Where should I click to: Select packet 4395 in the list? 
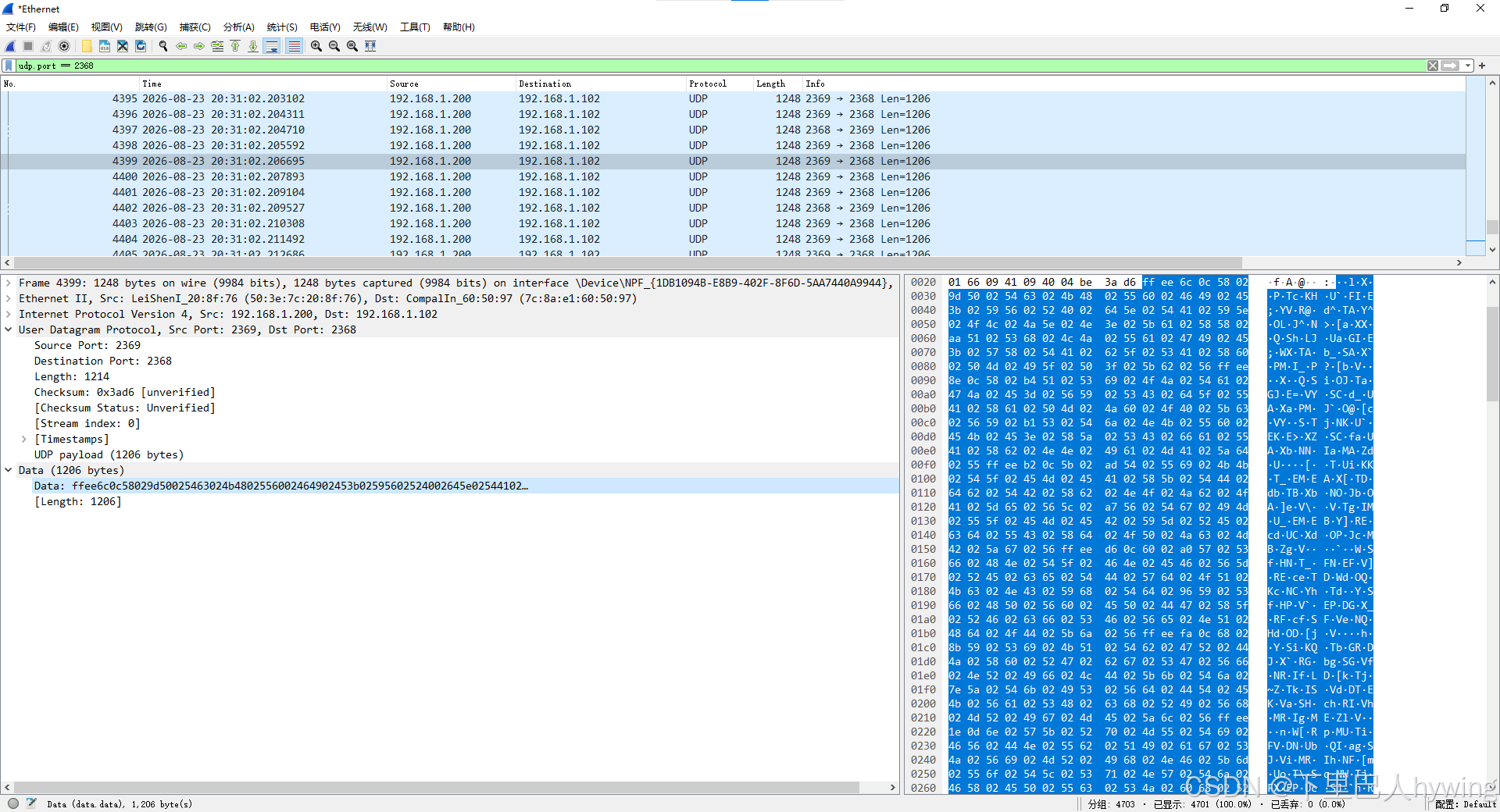[x=733, y=98]
